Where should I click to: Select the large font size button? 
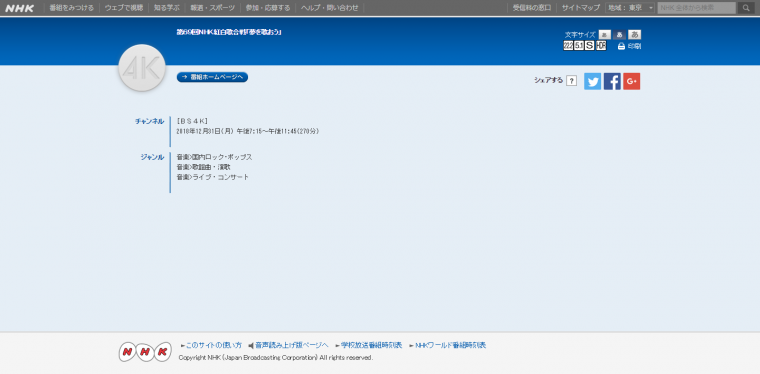coord(634,34)
